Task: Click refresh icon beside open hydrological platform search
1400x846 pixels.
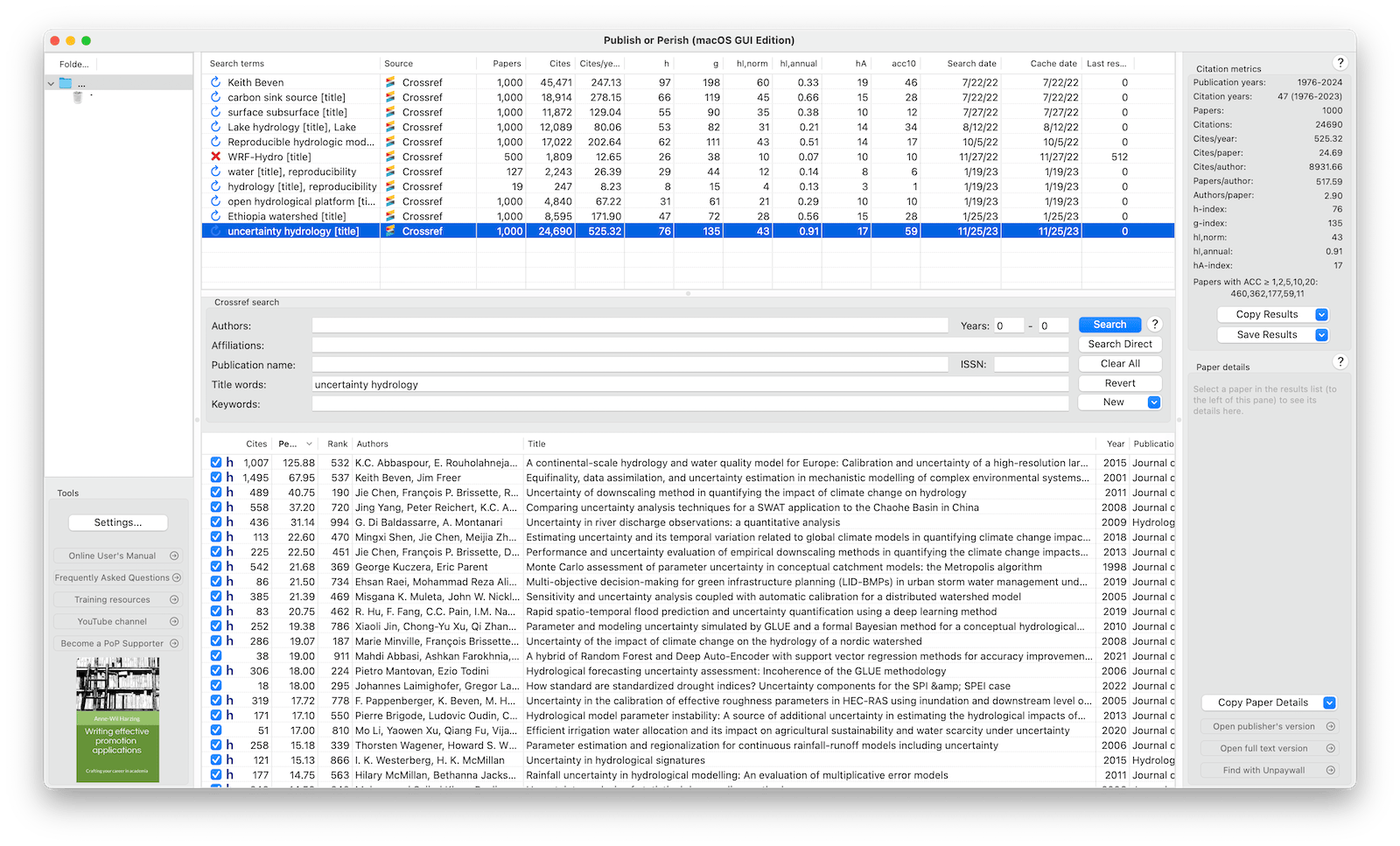Action: pyautogui.click(x=215, y=201)
